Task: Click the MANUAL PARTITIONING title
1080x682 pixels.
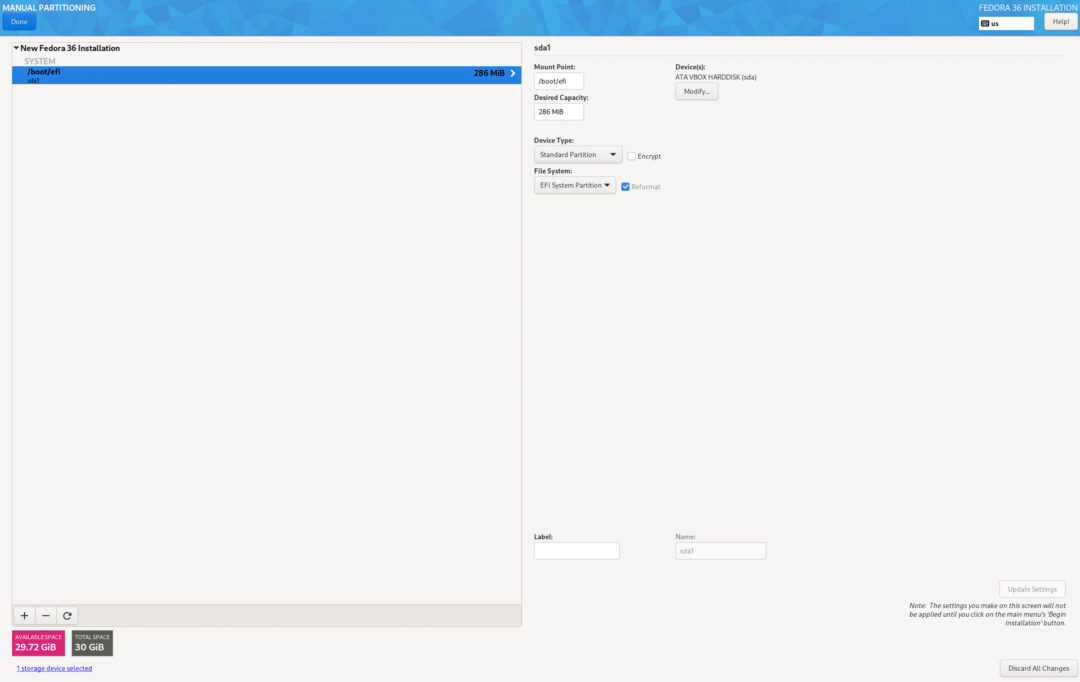Action: pos(49,8)
